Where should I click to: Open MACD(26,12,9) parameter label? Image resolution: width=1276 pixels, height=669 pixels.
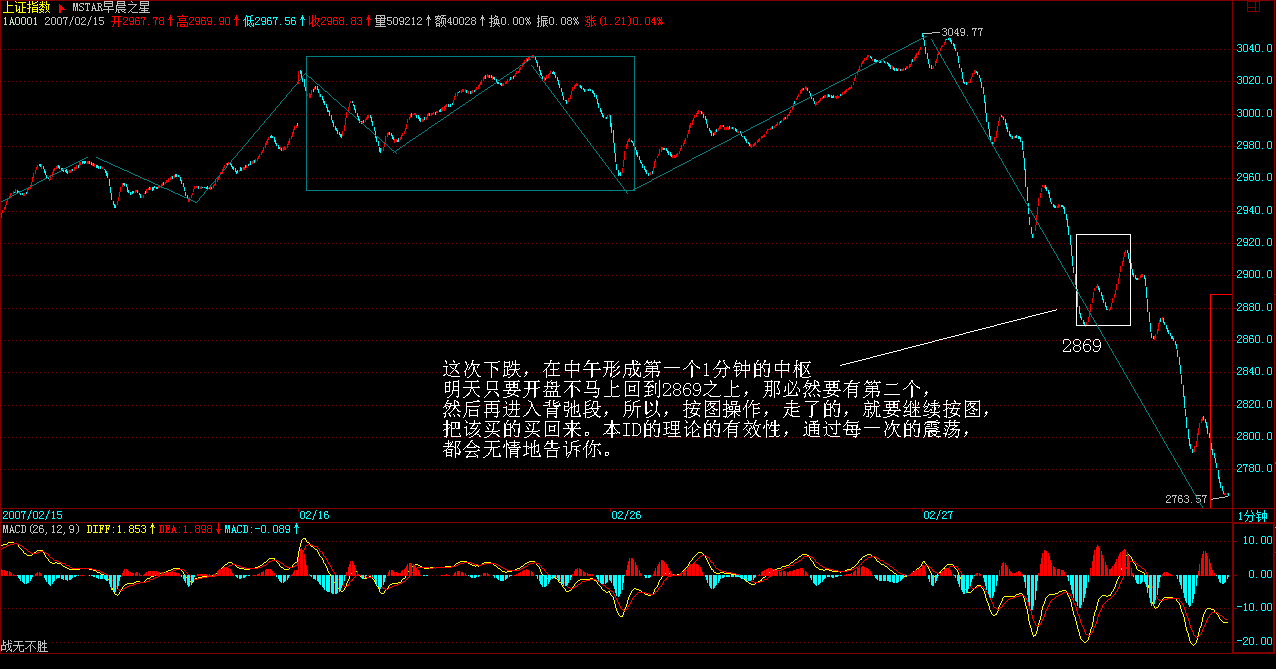point(41,529)
